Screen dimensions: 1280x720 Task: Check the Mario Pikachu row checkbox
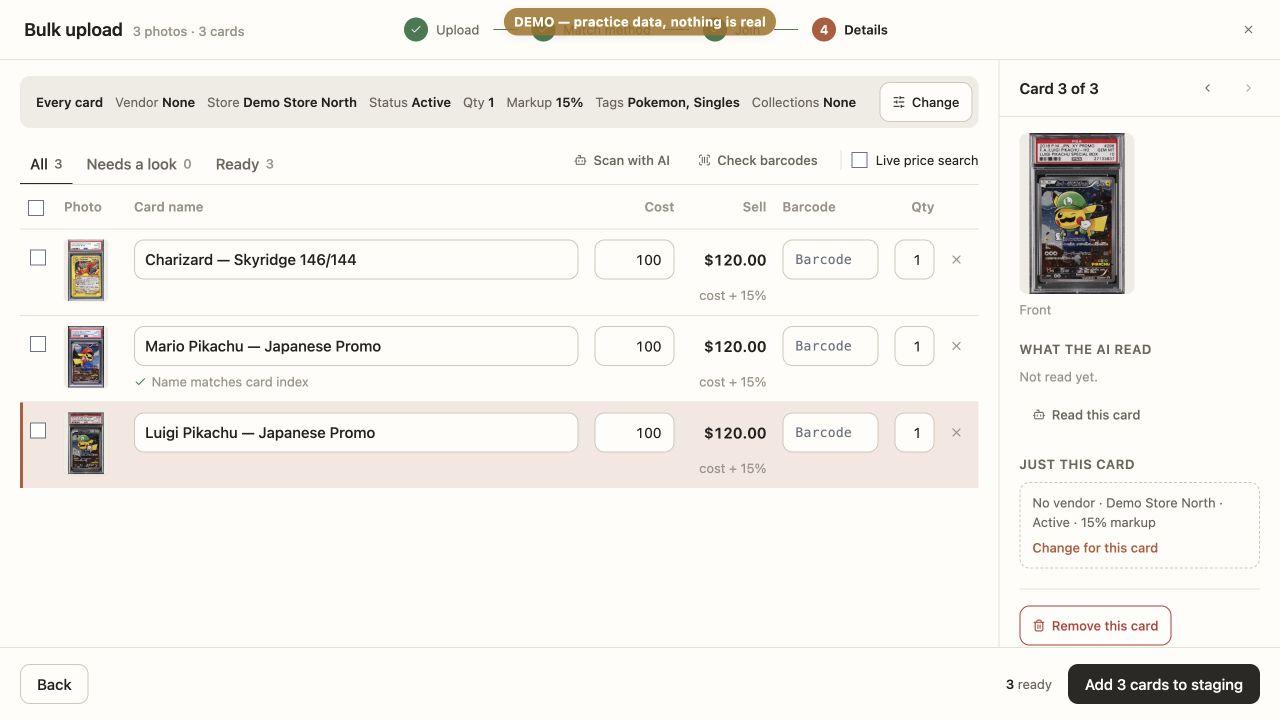coord(38,344)
